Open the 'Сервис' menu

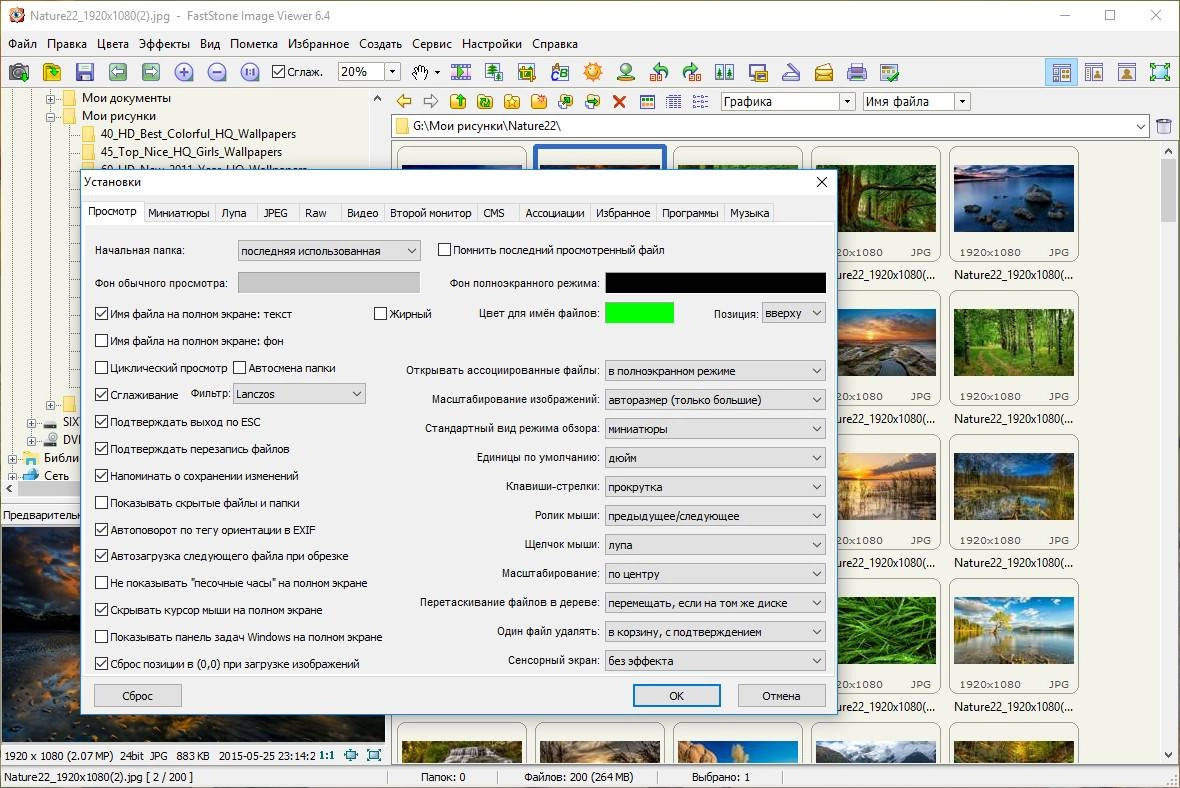tap(432, 44)
